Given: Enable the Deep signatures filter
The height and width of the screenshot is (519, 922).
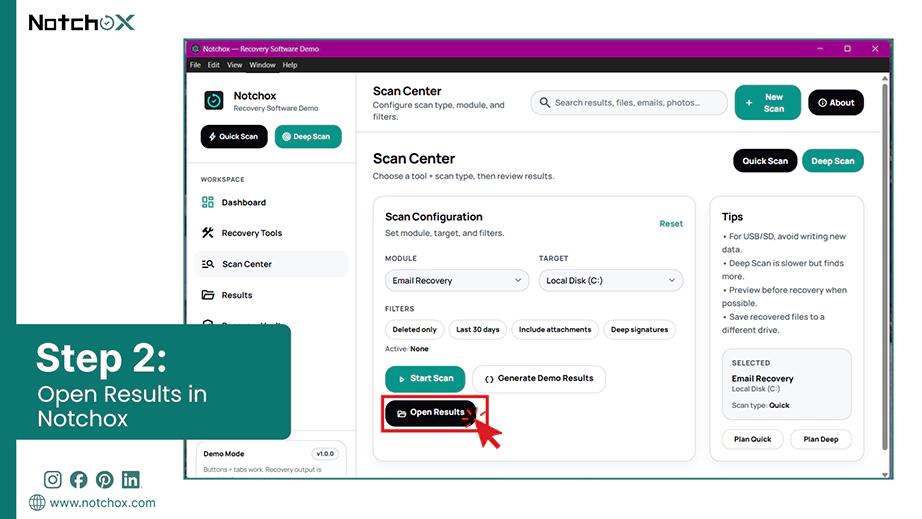Looking at the screenshot, I should point(639,330).
